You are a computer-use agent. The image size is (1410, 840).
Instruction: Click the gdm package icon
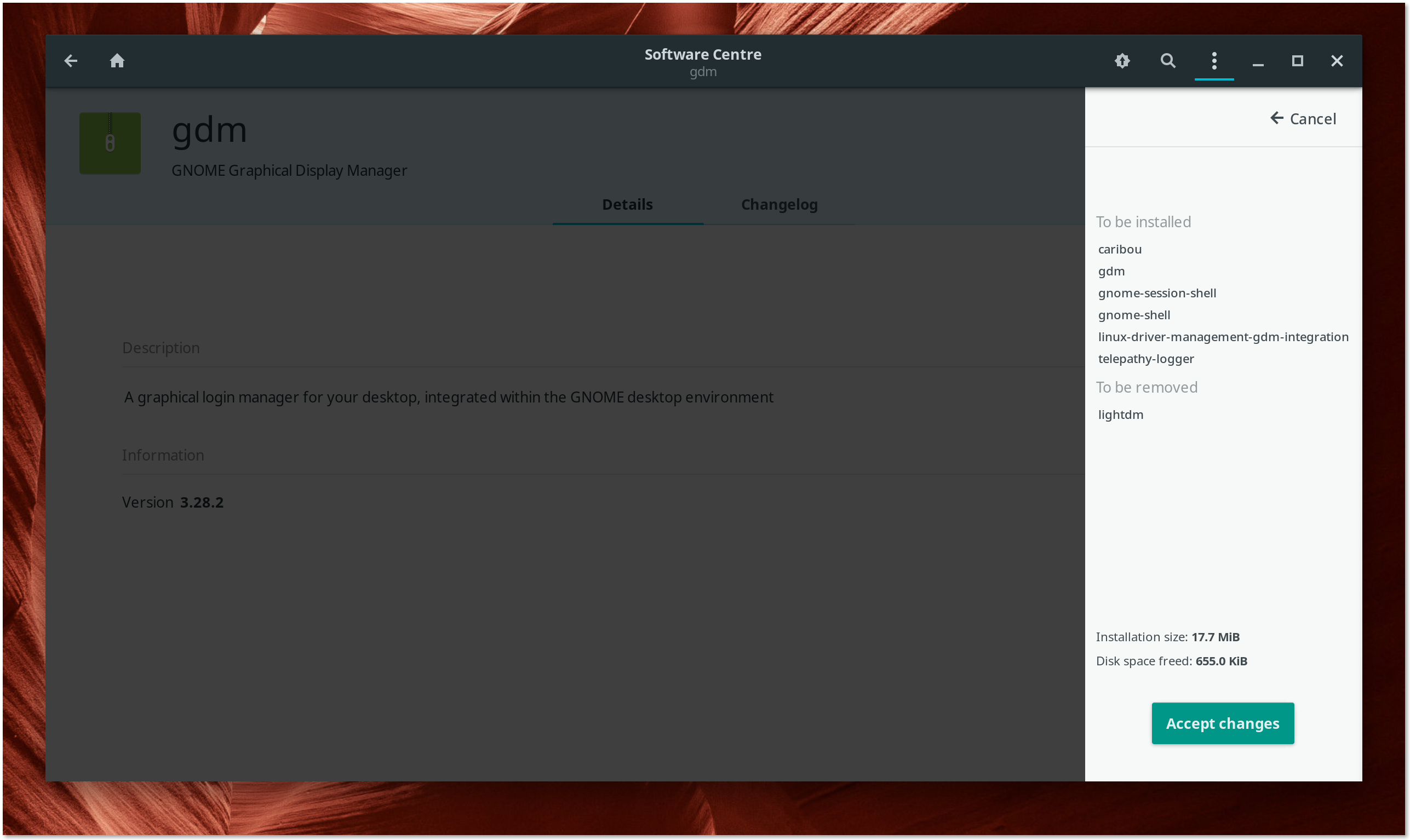click(110, 142)
